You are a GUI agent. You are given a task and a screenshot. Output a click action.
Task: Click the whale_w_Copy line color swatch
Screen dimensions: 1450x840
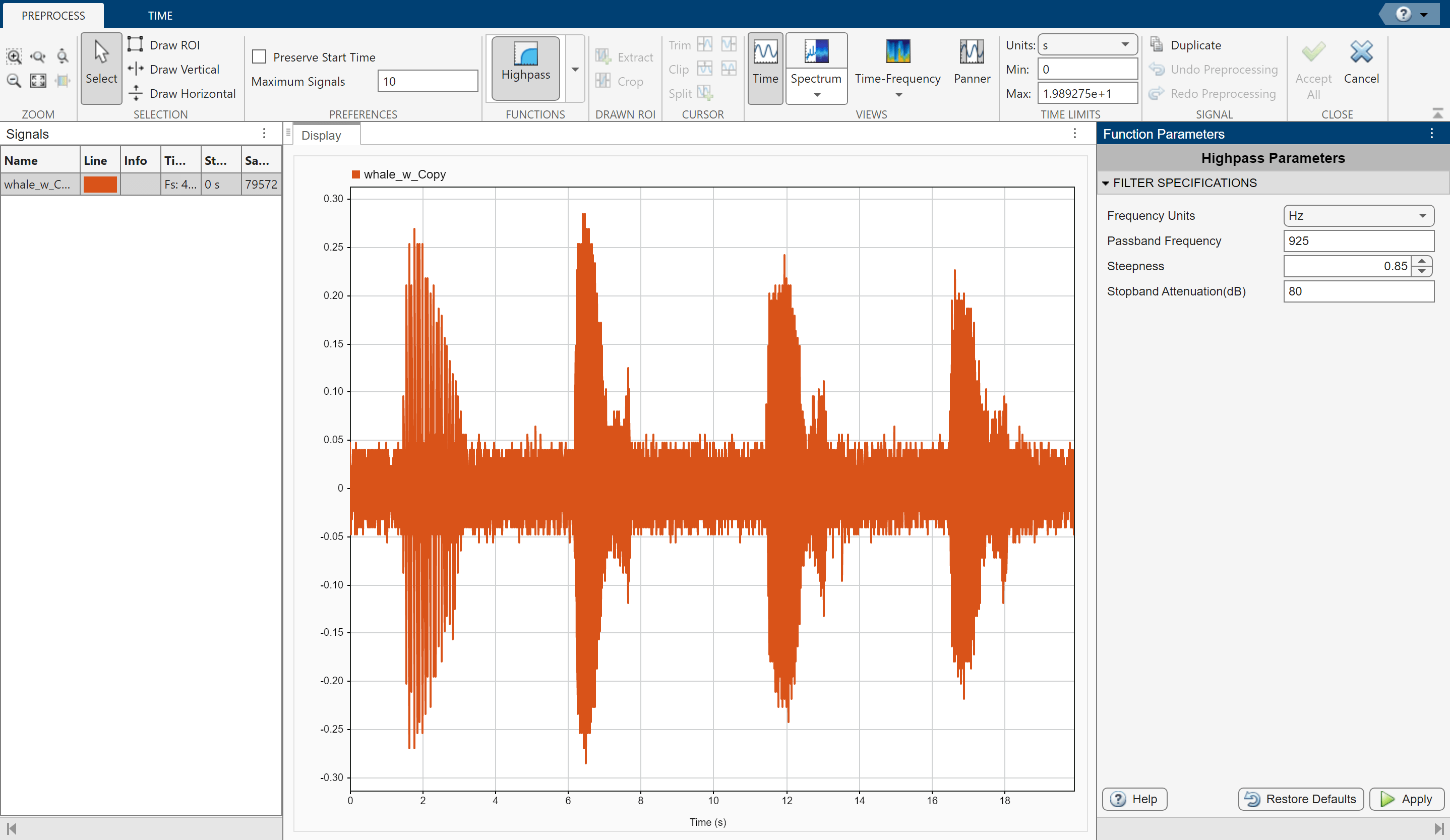pyautogui.click(x=100, y=184)
